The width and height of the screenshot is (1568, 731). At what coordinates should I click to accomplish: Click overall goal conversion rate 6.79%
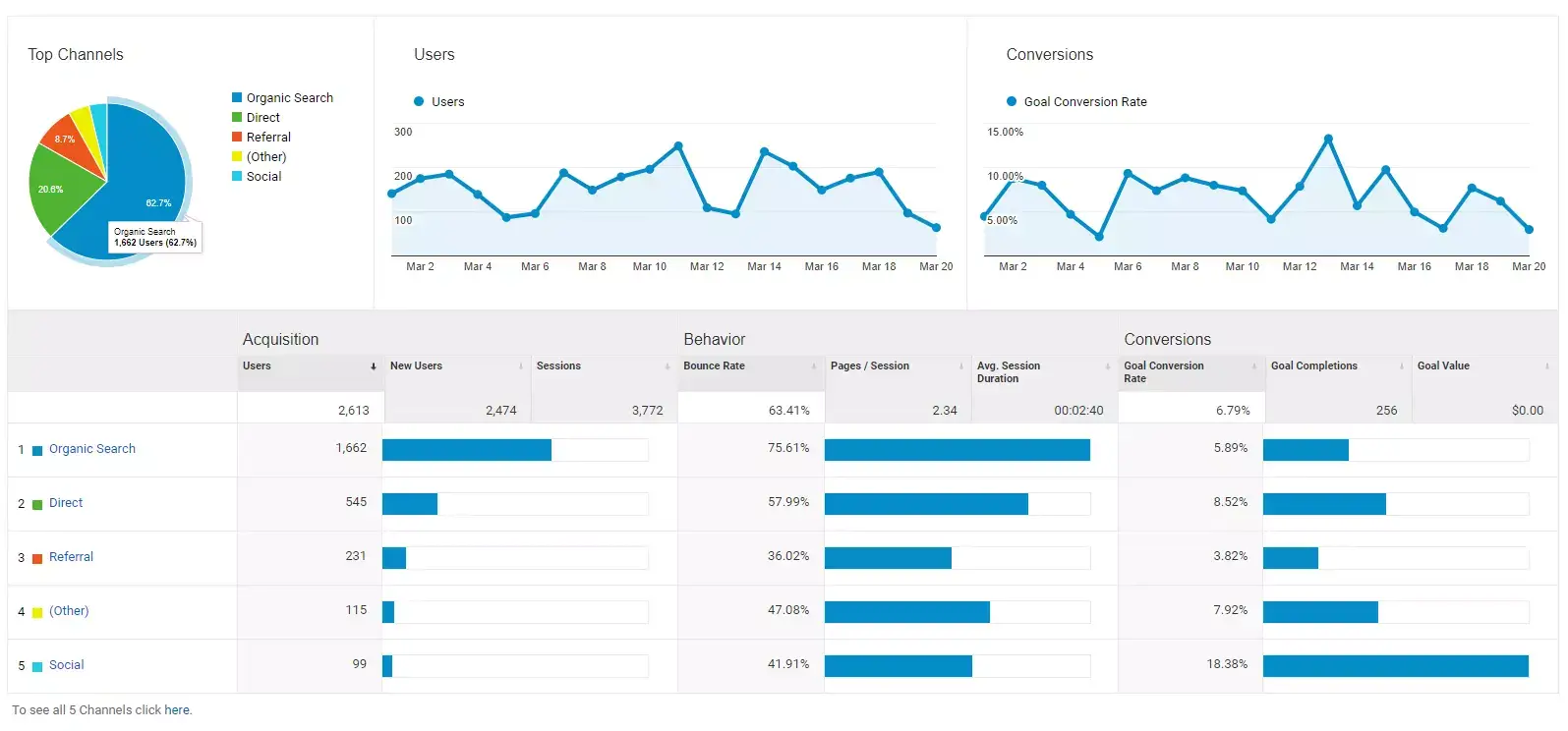pyautogui.click(x=1233, y=411)
